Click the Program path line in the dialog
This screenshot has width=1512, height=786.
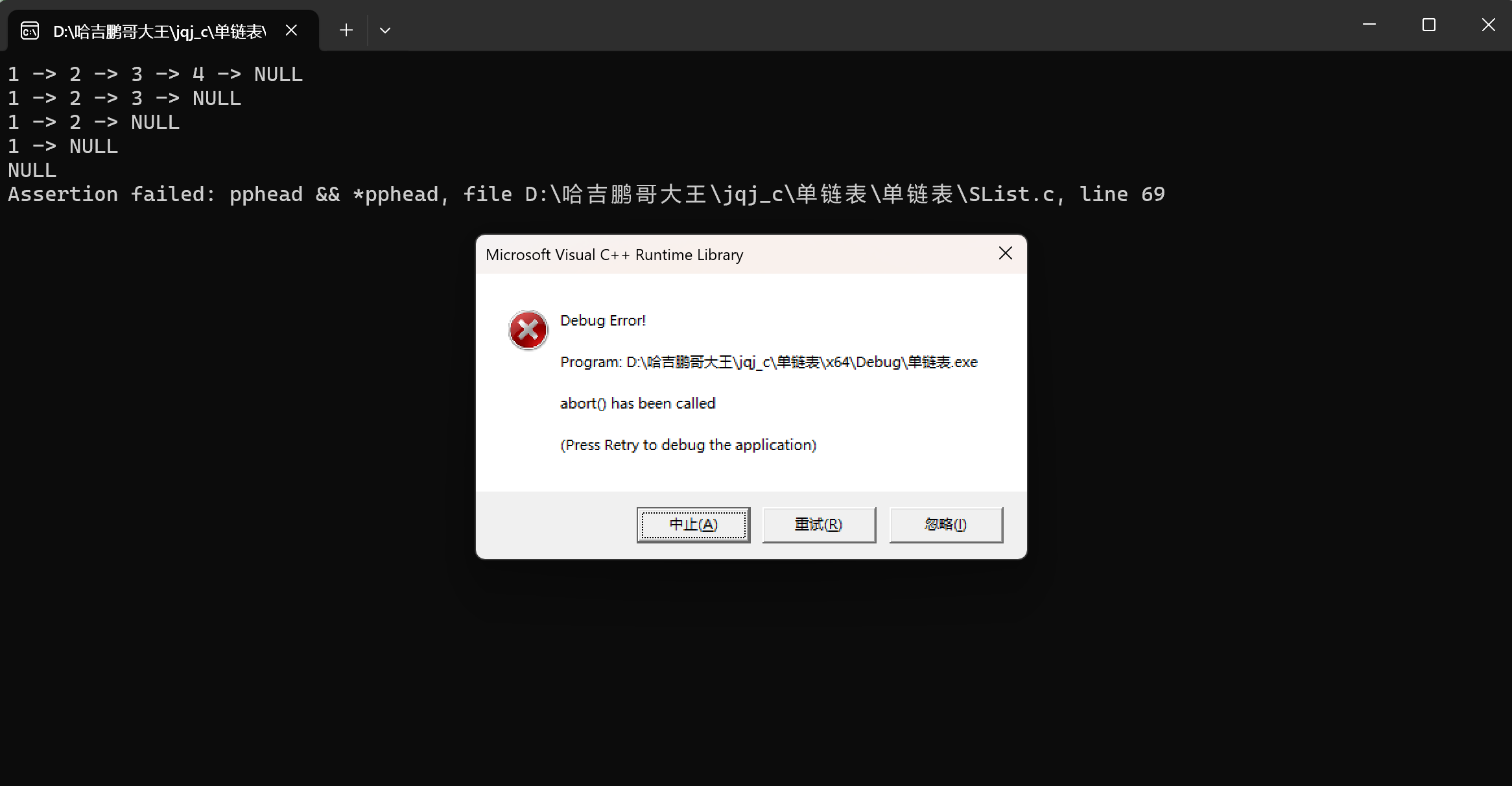coord(769,362)
